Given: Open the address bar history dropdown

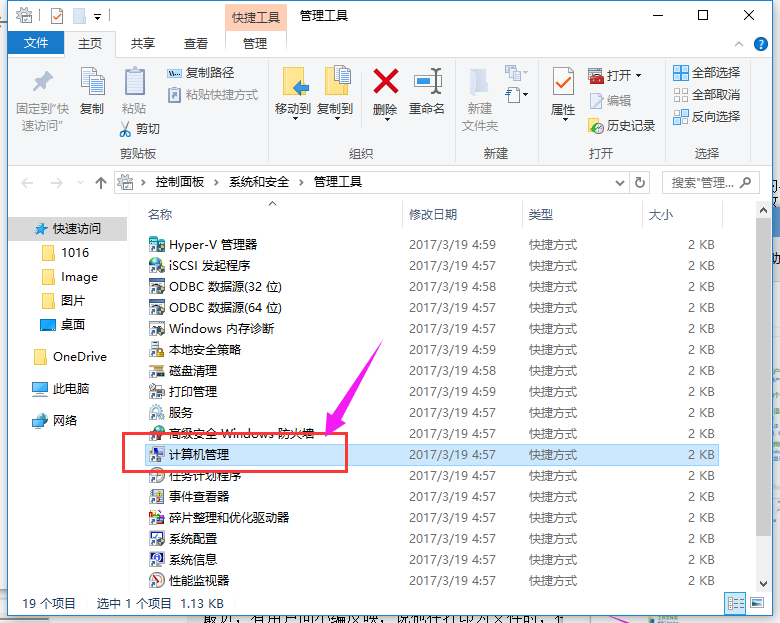Looking at the screenshot, I should click(x=616, y=182).
